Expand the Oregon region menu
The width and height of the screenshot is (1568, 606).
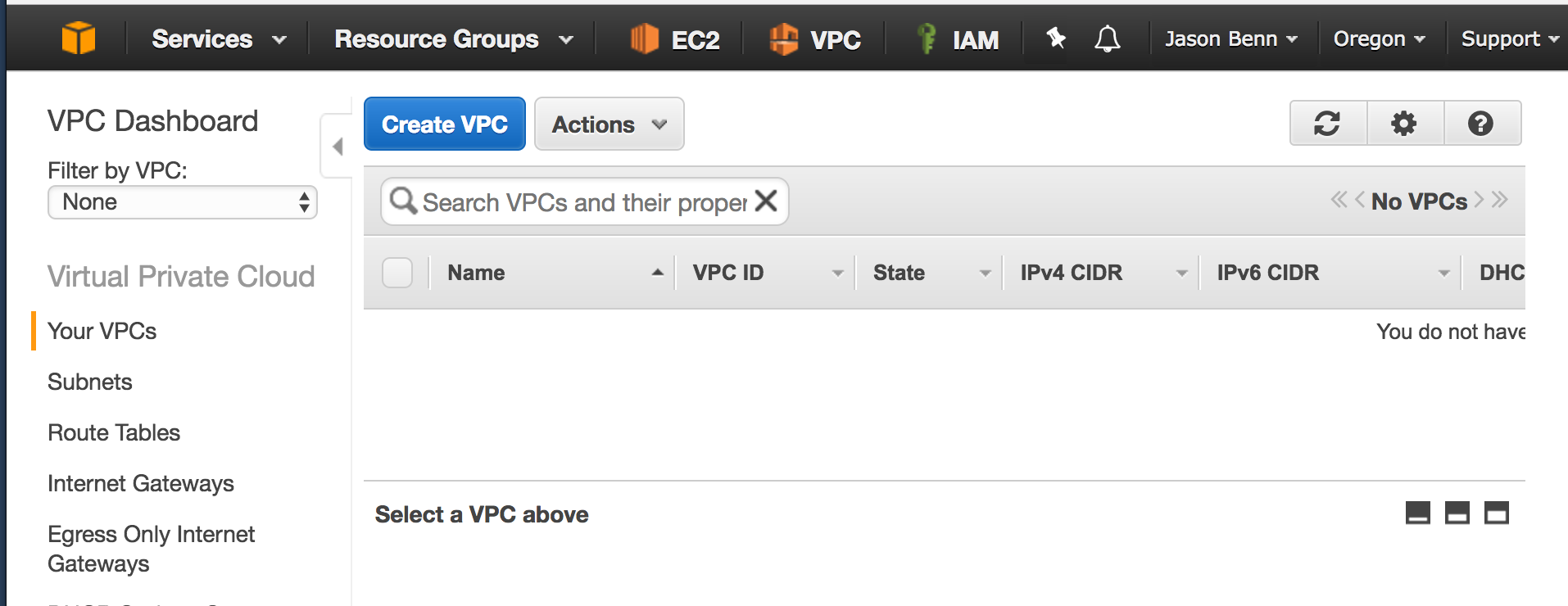tap(1379, 39)
